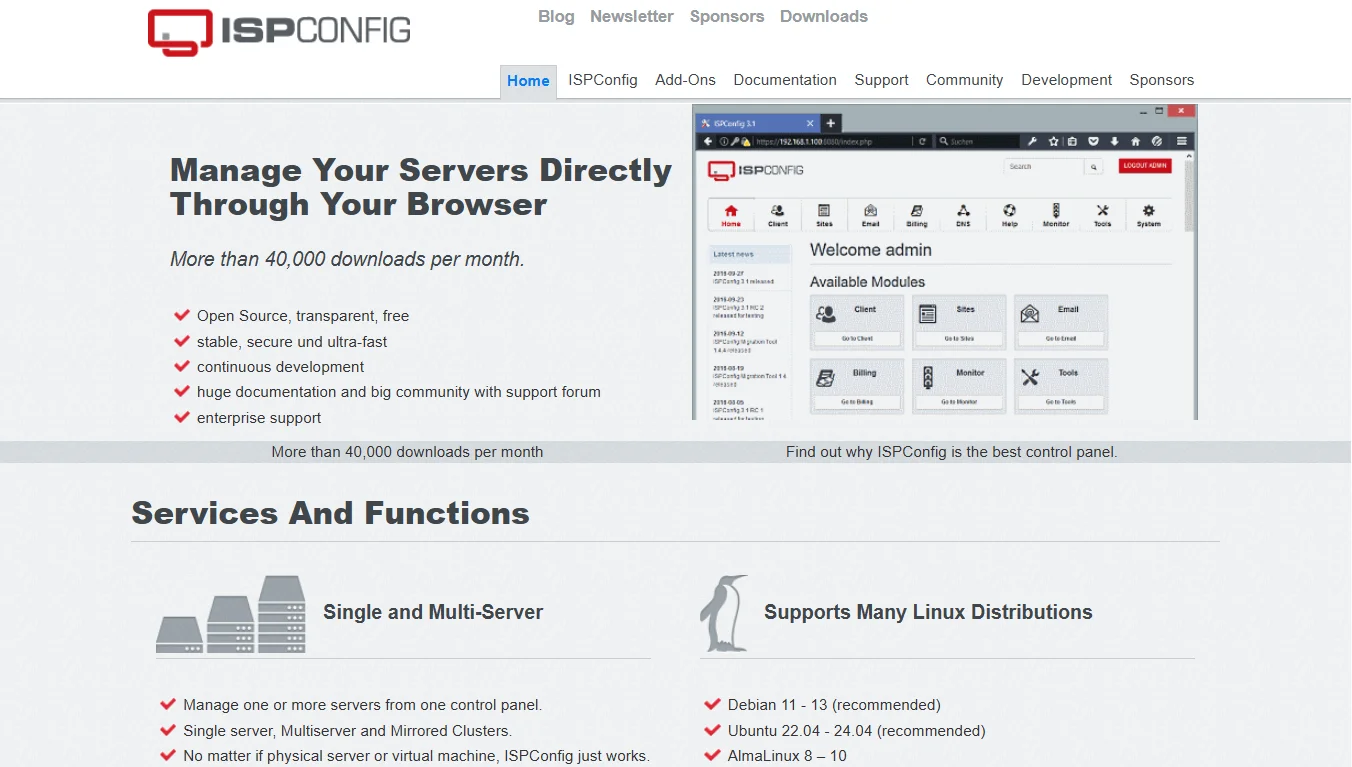Click Go to Monitor button in the panel screenshot

pyautogui.click(x=959, y=402)
